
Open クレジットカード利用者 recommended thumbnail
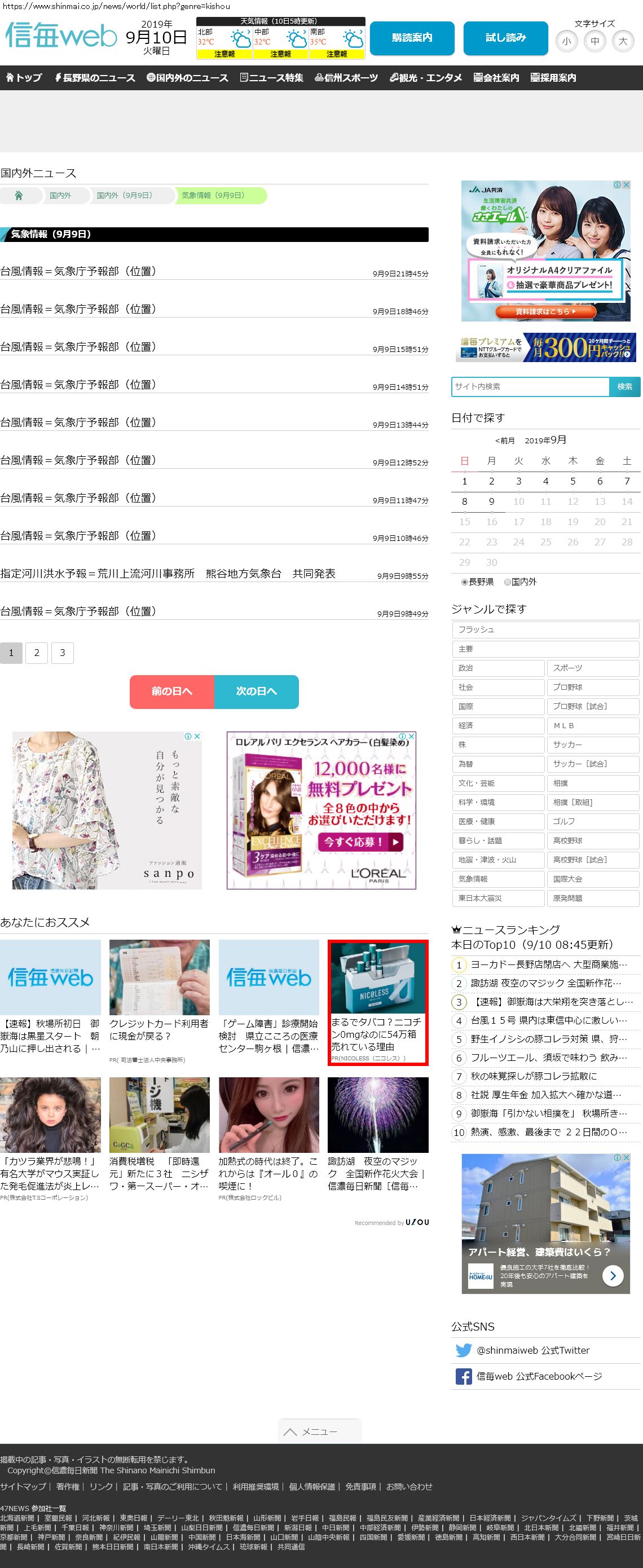160,977
